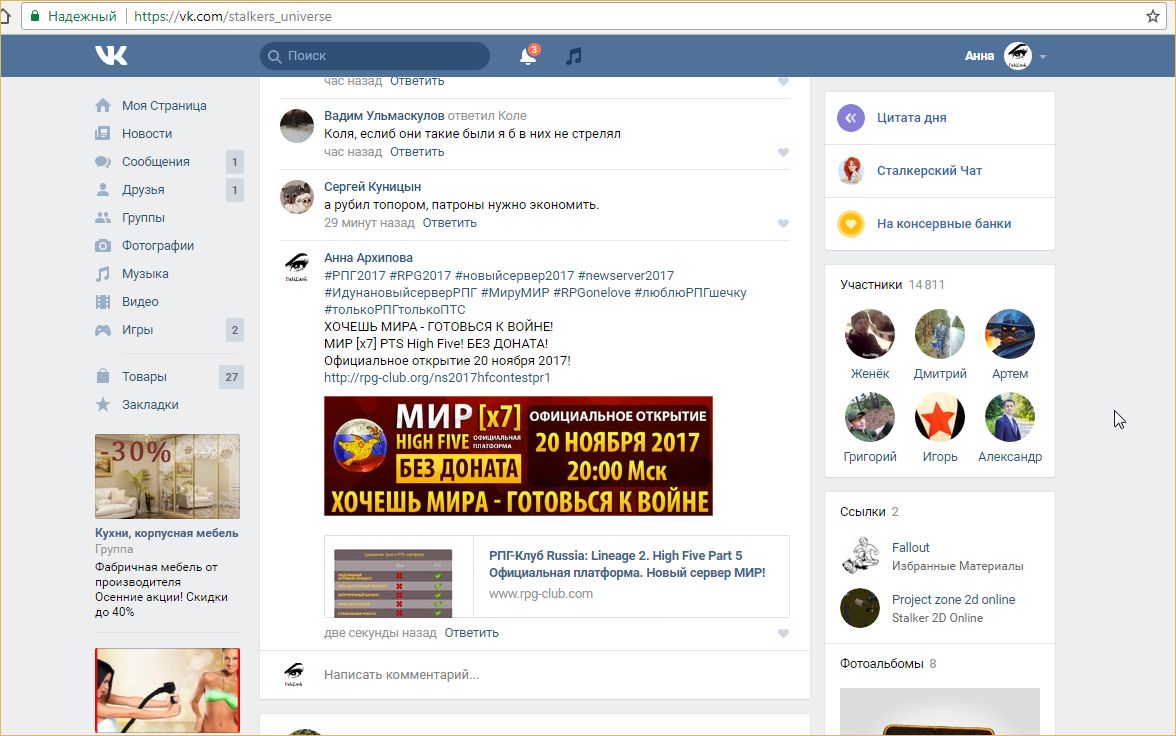
Task: Click hashtag #newserver2017
Action: pos(626,275)
